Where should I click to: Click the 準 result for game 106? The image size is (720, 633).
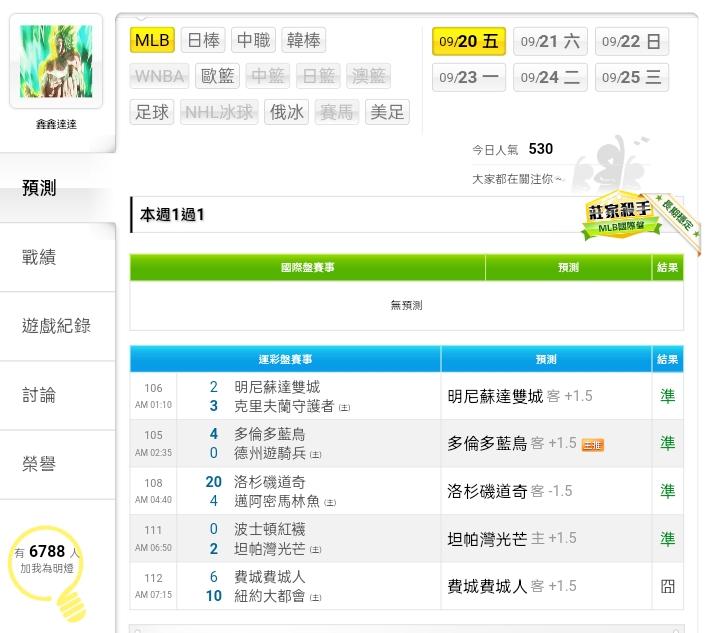[x=667, y=396]
